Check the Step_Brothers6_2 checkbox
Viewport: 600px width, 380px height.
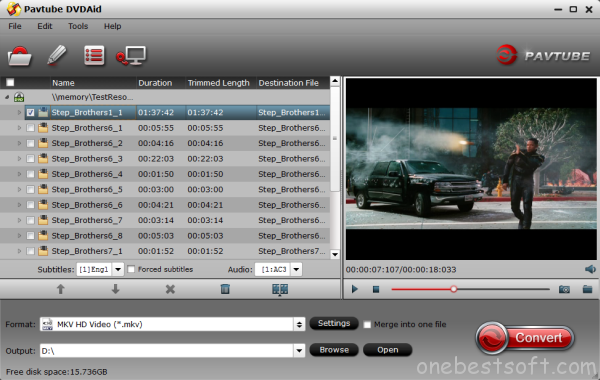30,144
